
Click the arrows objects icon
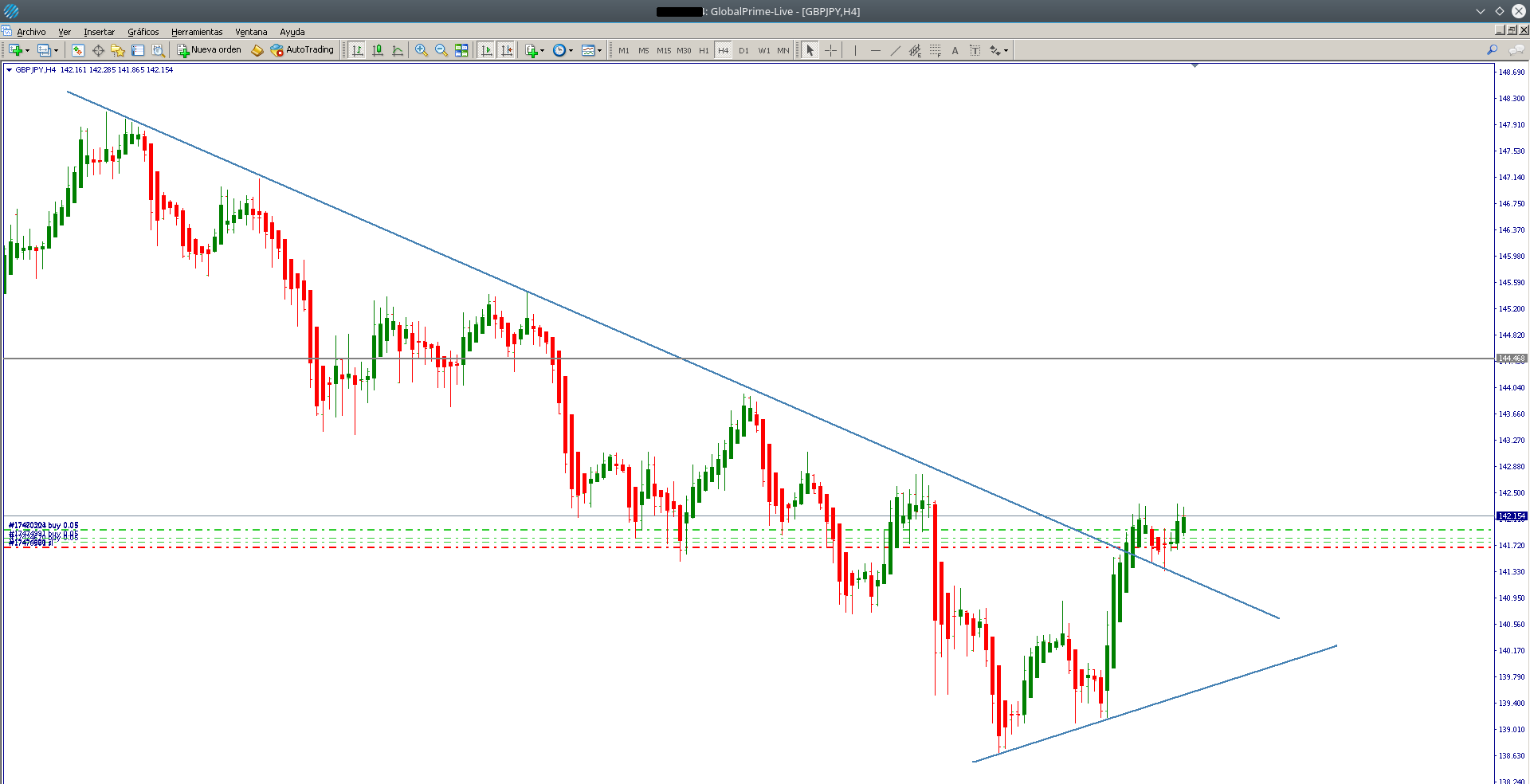(x=994, y=50)
